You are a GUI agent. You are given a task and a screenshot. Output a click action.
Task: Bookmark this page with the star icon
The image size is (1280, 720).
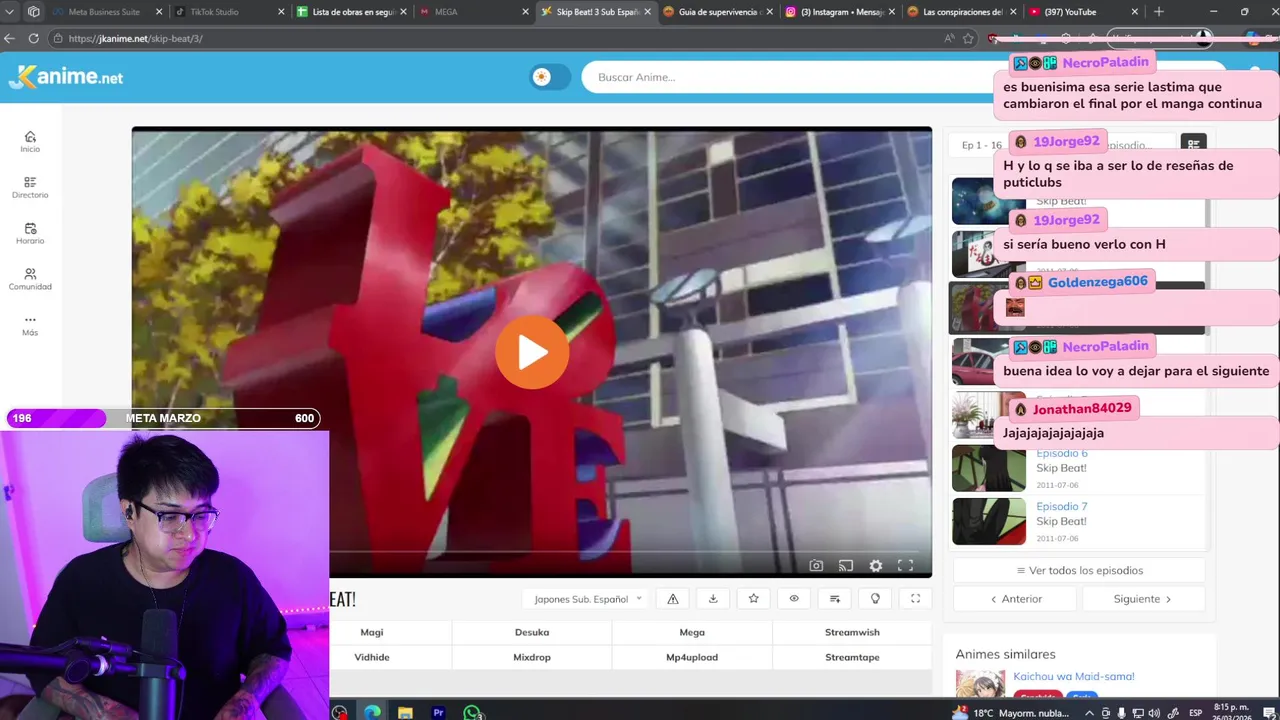coord(968,38)
